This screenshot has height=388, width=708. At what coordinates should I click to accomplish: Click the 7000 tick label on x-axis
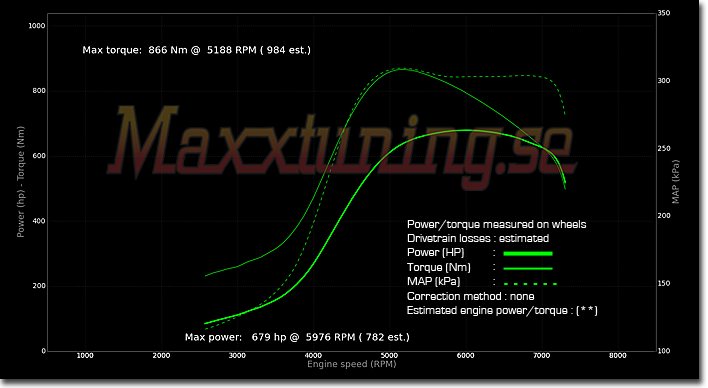coord(541,355)
